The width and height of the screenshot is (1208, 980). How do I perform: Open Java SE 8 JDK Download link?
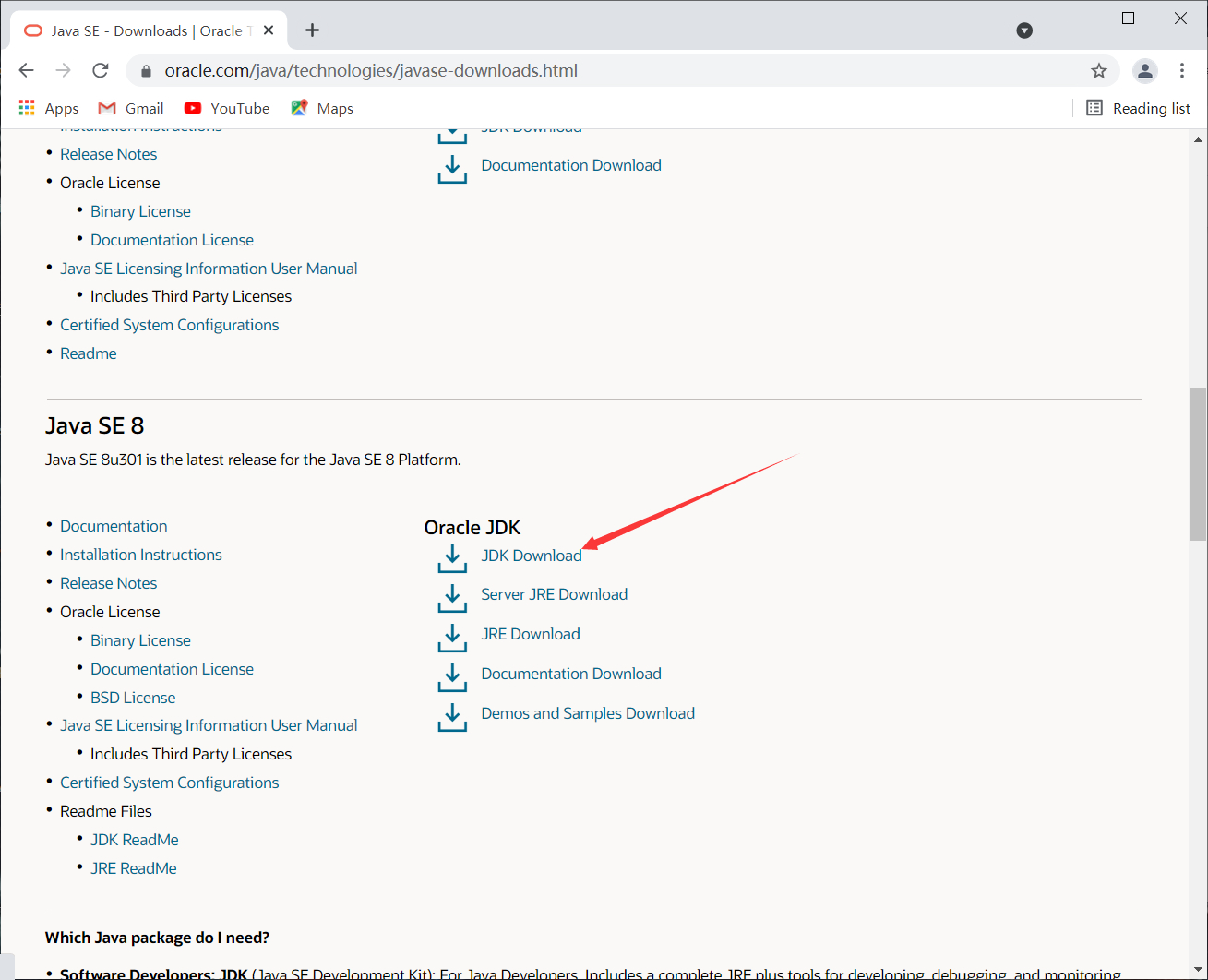(532, 556)
